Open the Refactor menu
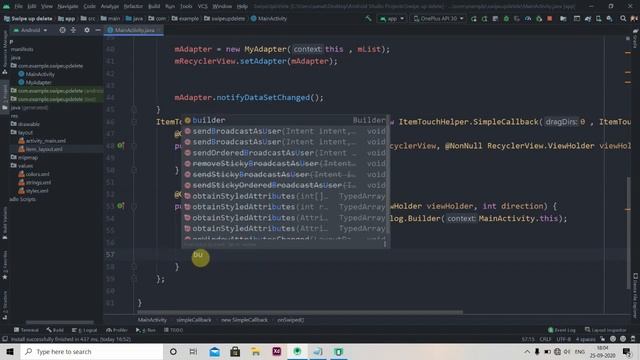The width and height of the screenshot is (640, 360). [133, 7]
